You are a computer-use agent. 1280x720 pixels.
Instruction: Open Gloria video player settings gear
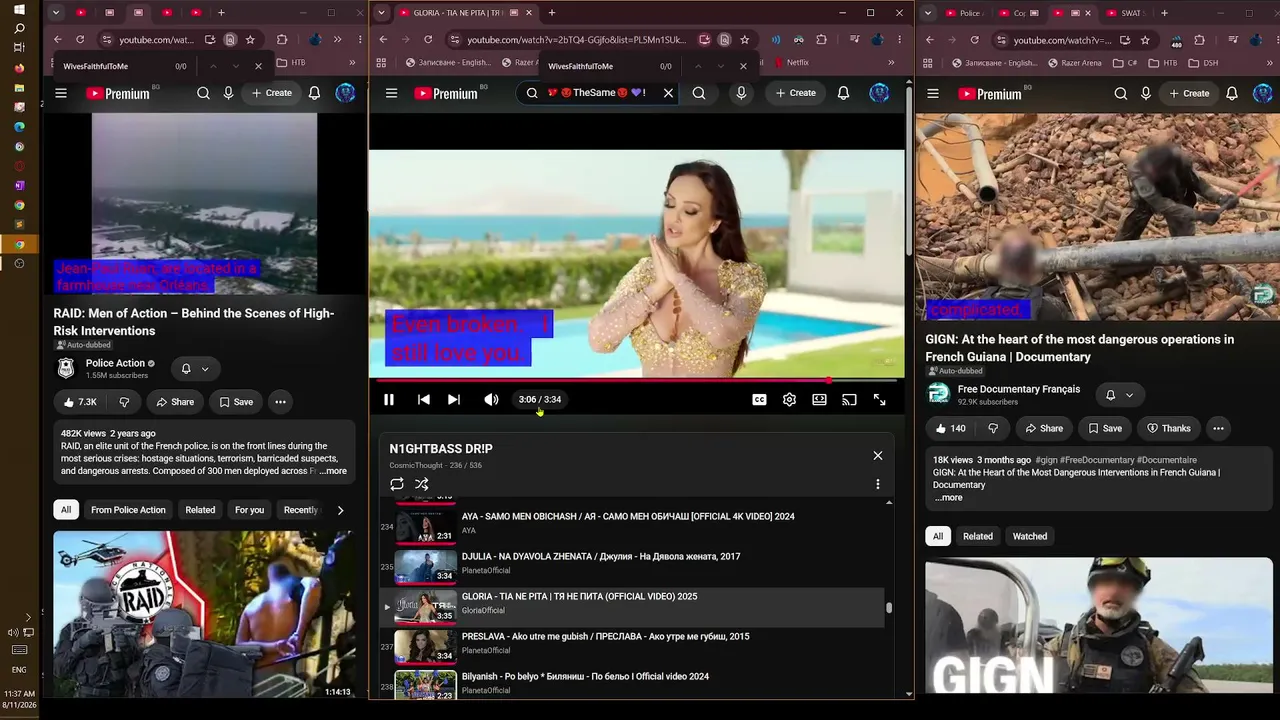[789, 400]
